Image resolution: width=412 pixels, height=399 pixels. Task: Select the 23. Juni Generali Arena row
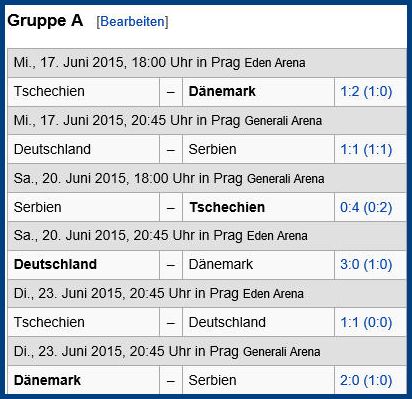pyautogui.click(x=207, y=352)
